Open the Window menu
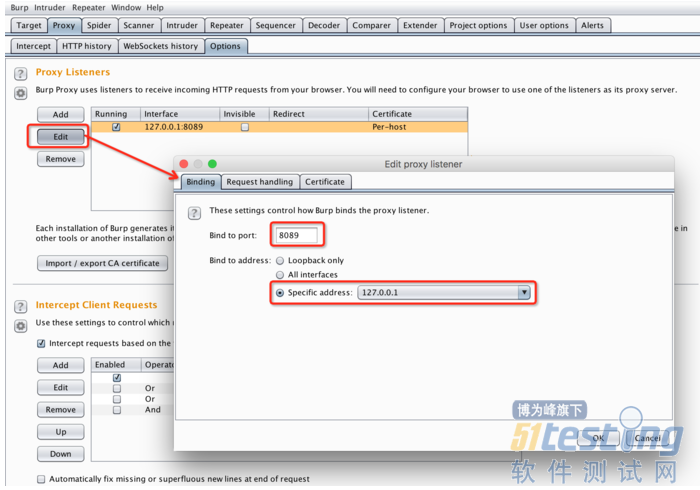The height and width of the screenshot is (490, 700). click(x=126, y=8)
